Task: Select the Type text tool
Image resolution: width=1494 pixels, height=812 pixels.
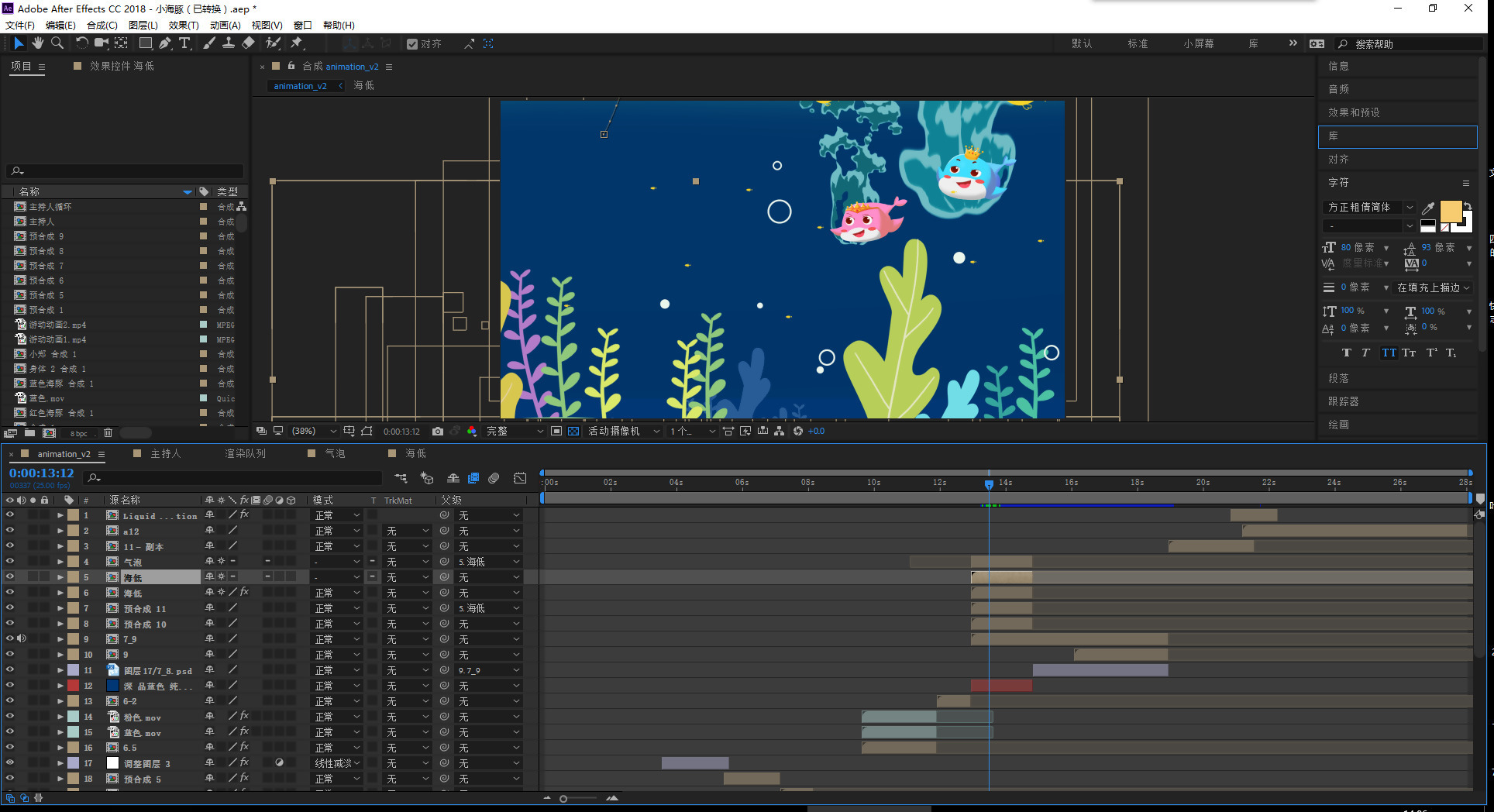Action: point(184,43)
